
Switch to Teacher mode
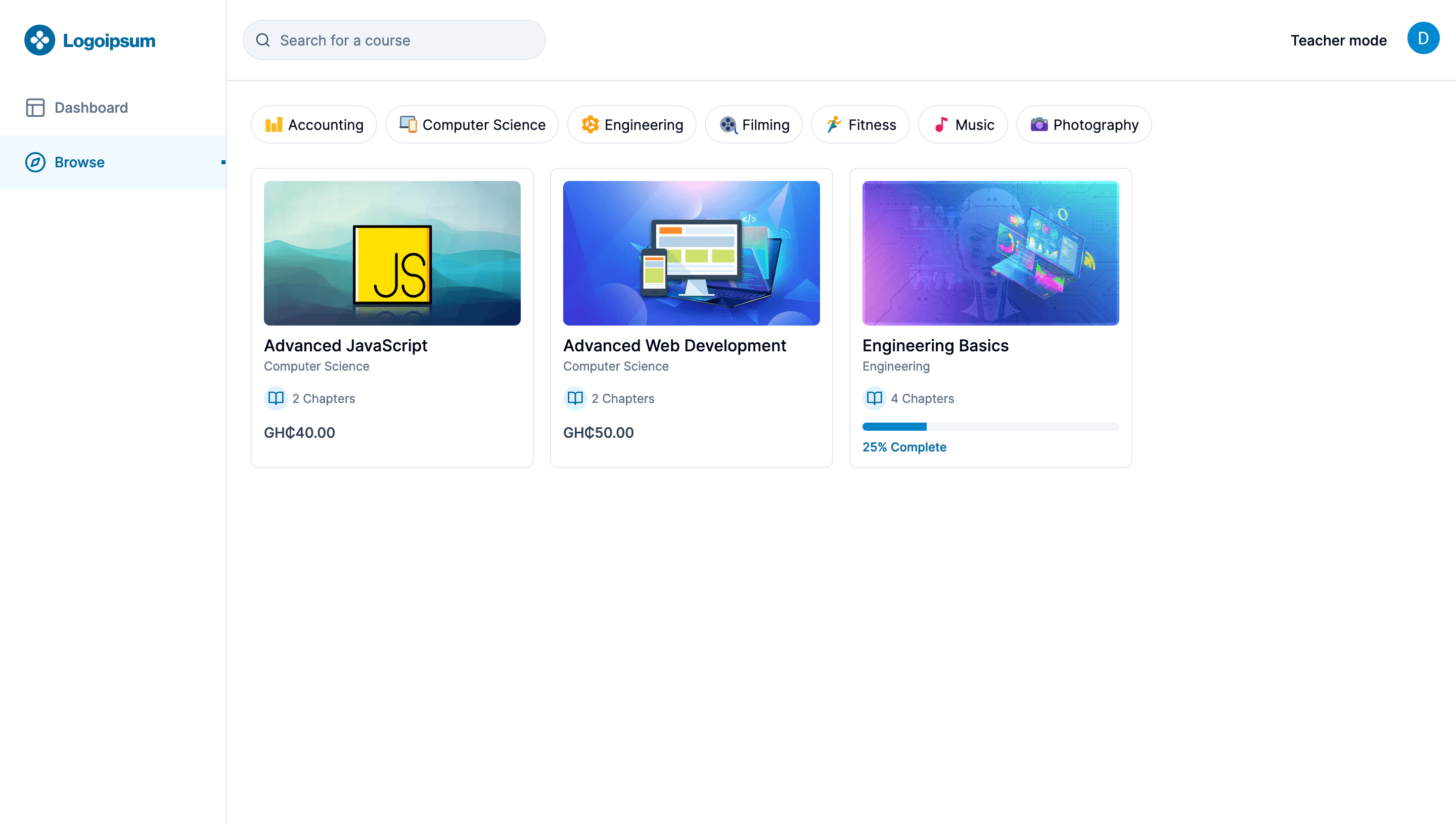tap(1338, 40)
